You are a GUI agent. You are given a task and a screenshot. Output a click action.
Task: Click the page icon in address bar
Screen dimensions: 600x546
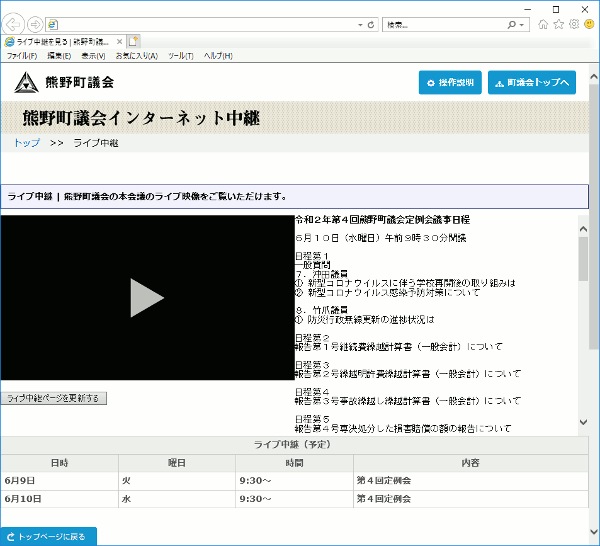pos(53,25)
